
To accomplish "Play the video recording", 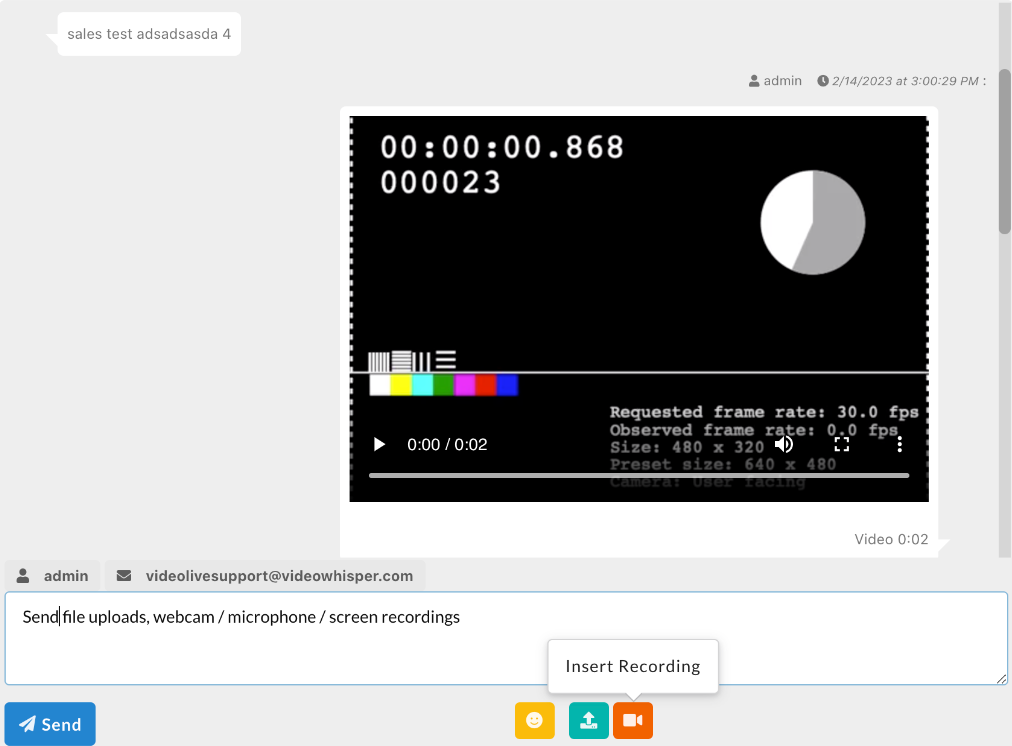I will (380, 445).
